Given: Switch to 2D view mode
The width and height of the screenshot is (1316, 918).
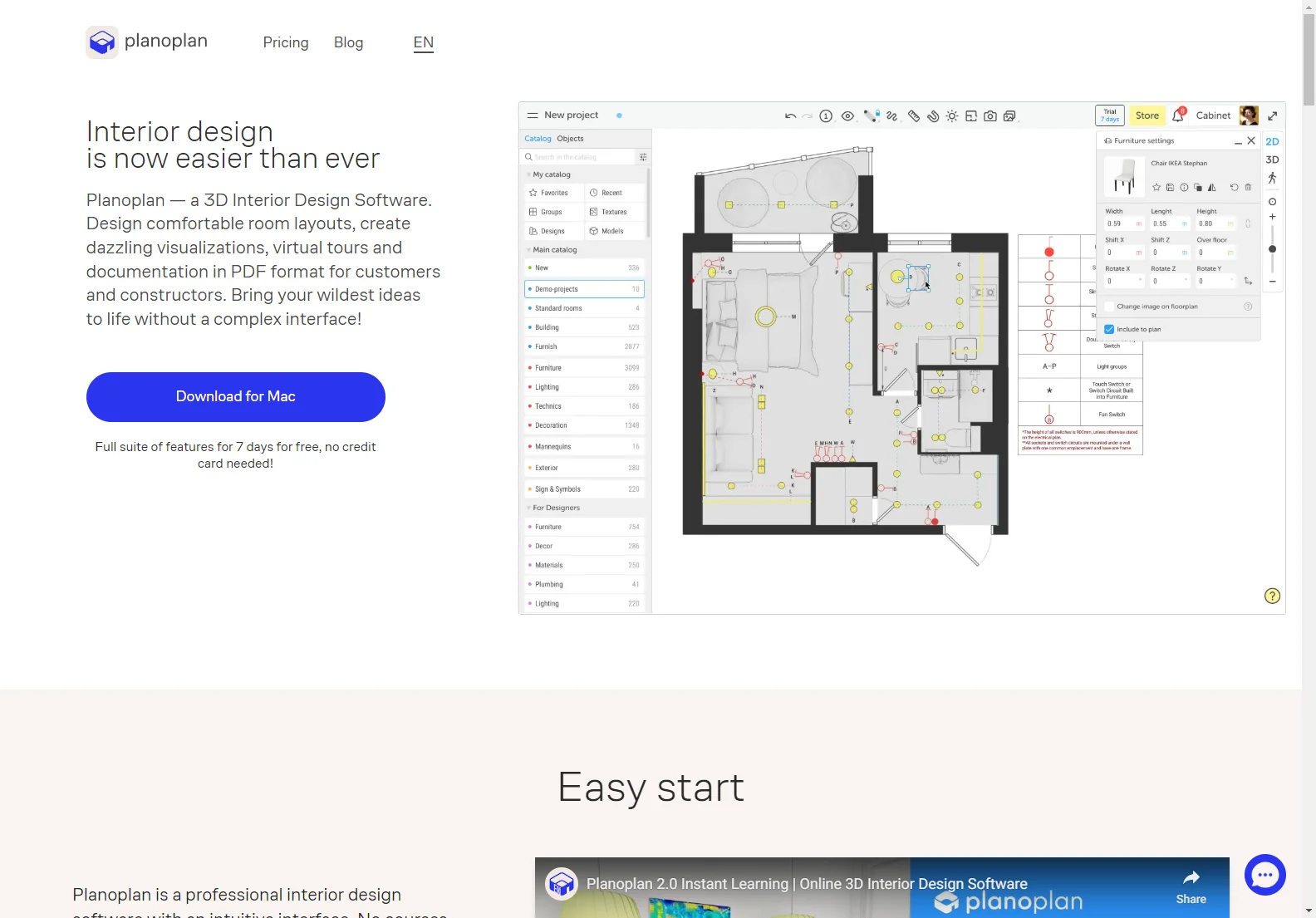Looking at the screenshot, I should [x=1272, y=142].
